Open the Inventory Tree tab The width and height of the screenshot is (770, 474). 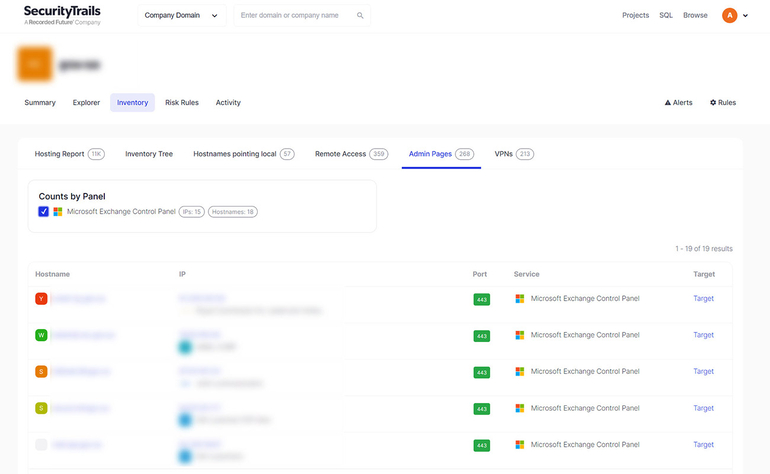click(x=149, y=154)
